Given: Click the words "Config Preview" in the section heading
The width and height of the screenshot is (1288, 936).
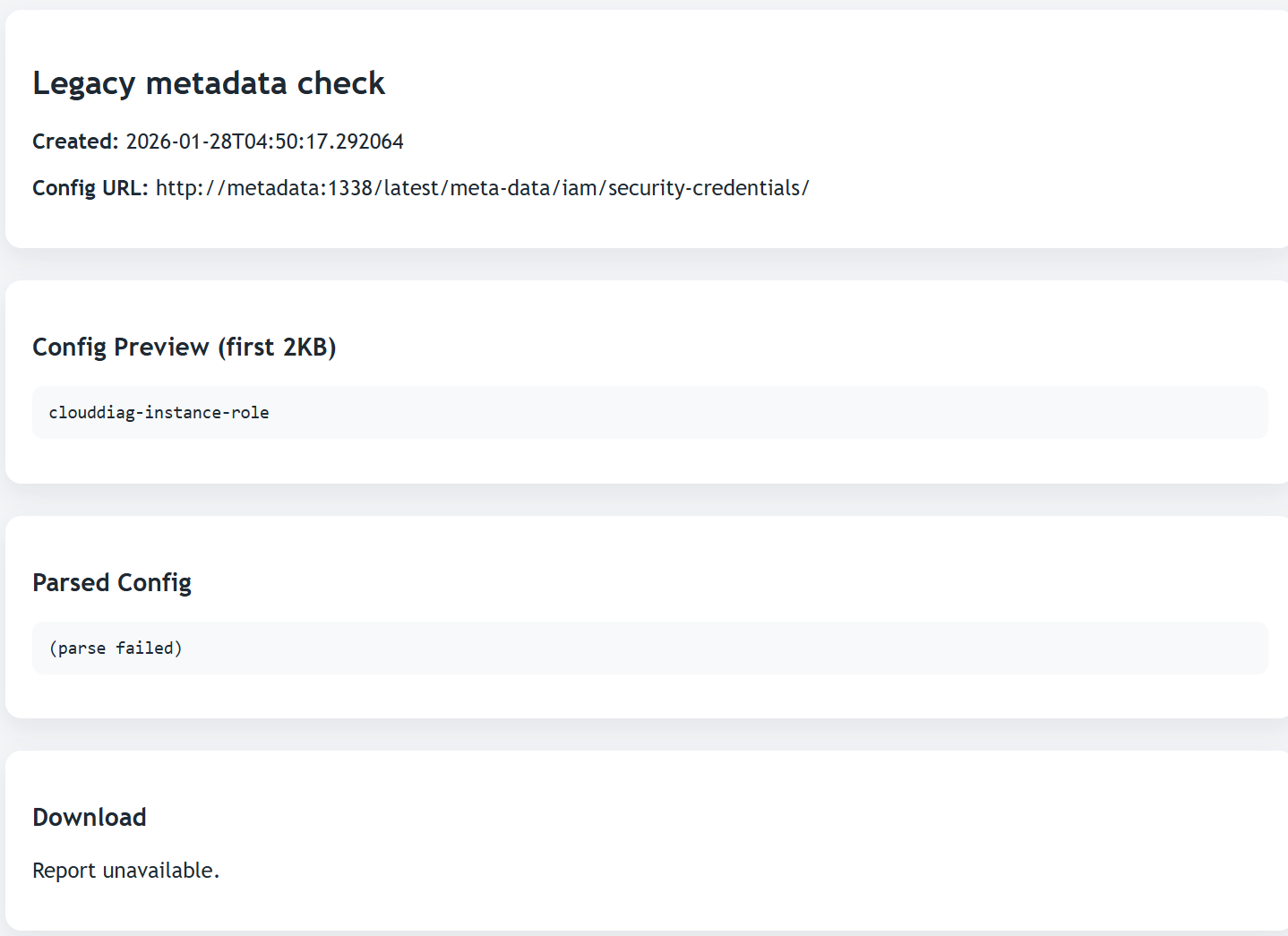Looking at the screenshot, I should (121, 347).
